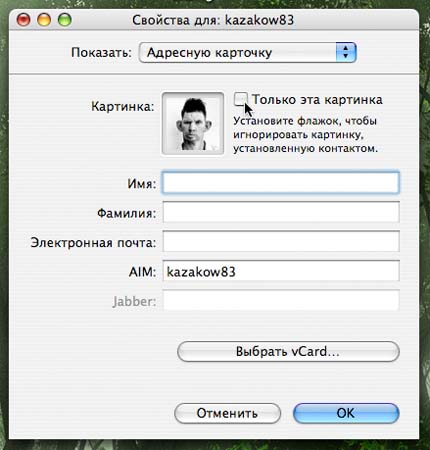
Task: Cancel with the Отменить button
Action: (227, 413)
